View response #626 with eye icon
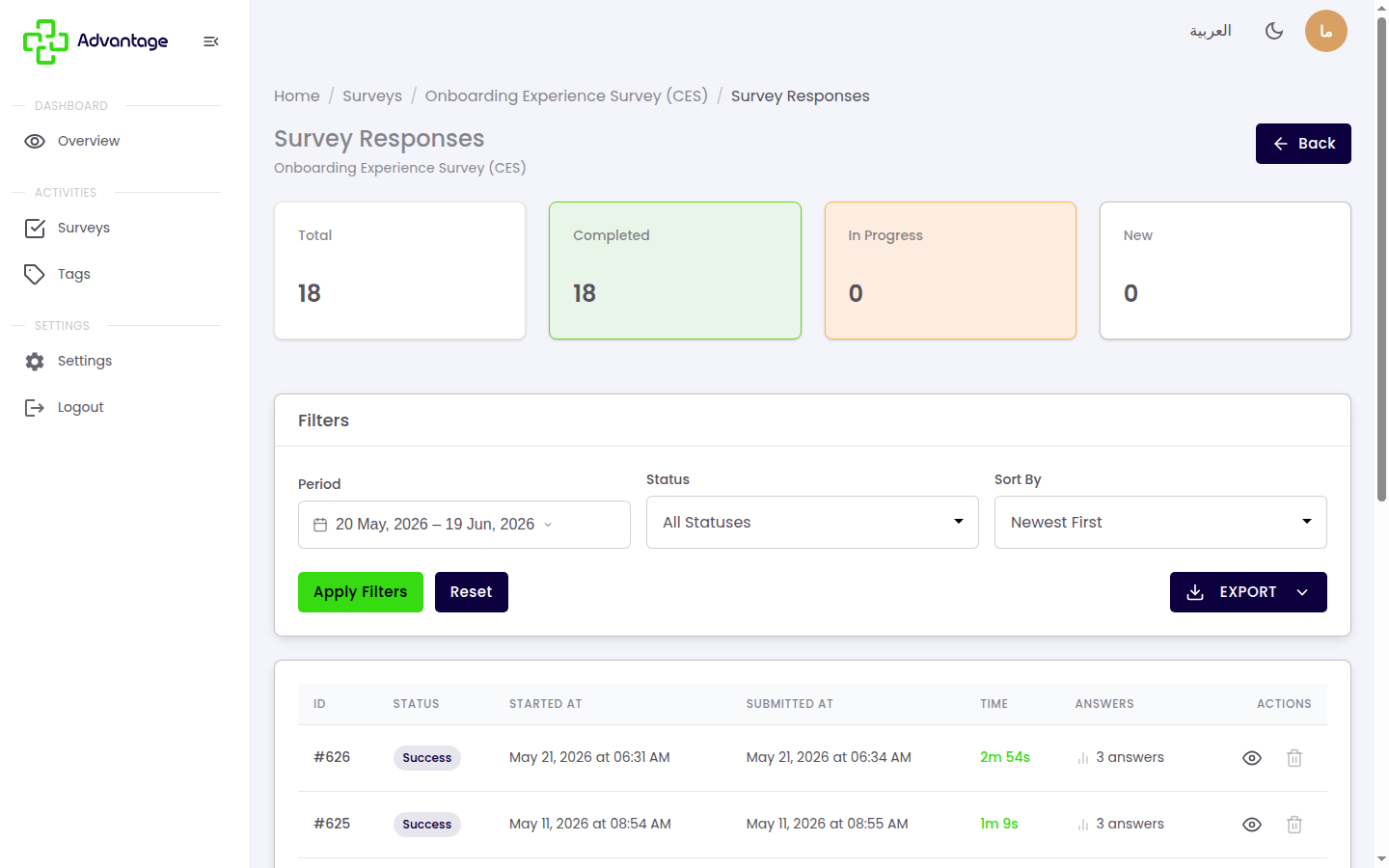 click(x=1252, y=758)
